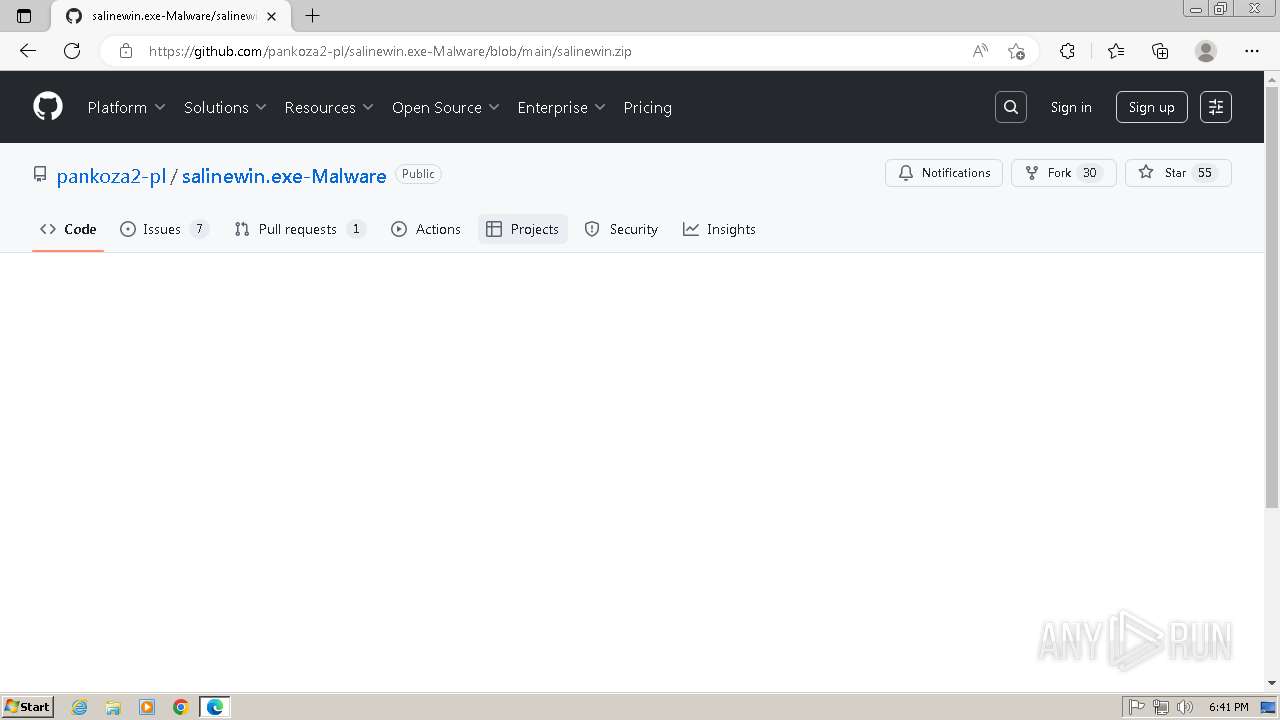
Task: Expand the Solutions dropdown menu
Action: (x=225, y=107)
